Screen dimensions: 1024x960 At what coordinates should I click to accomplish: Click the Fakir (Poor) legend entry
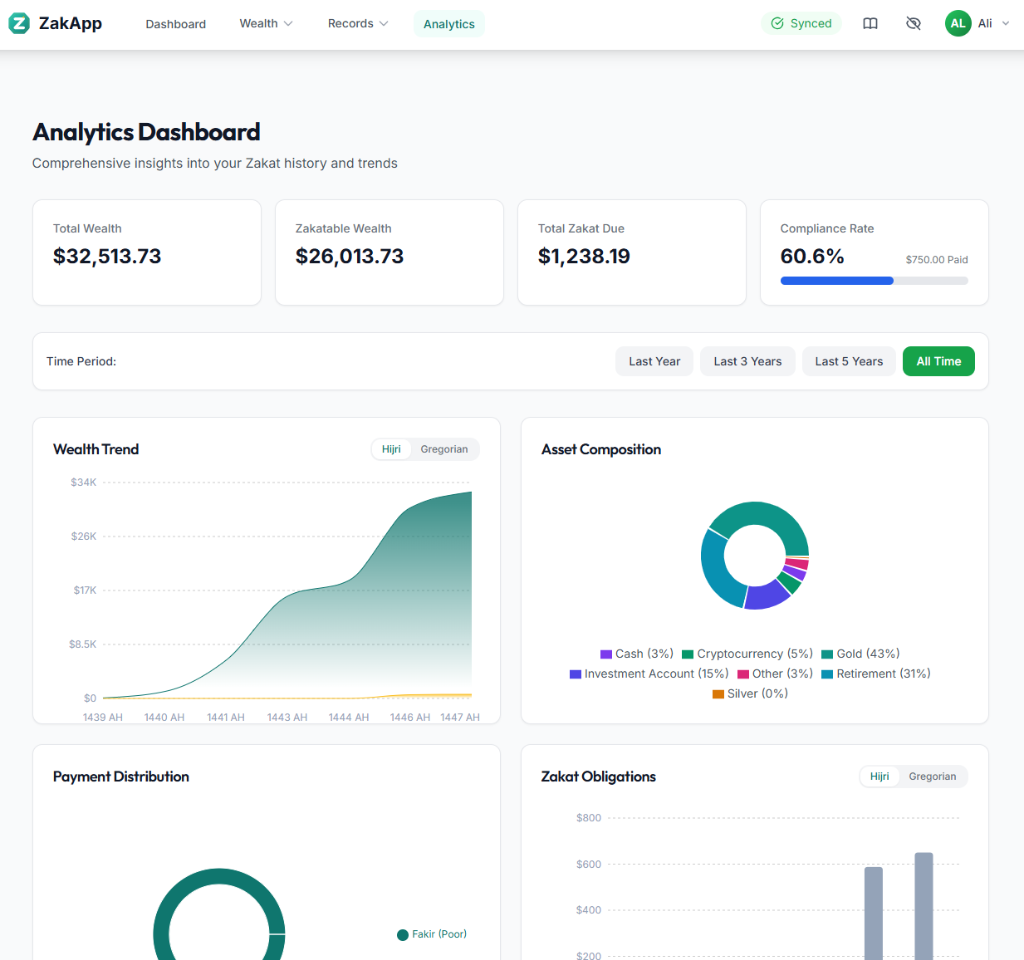[x=432, y=934]
